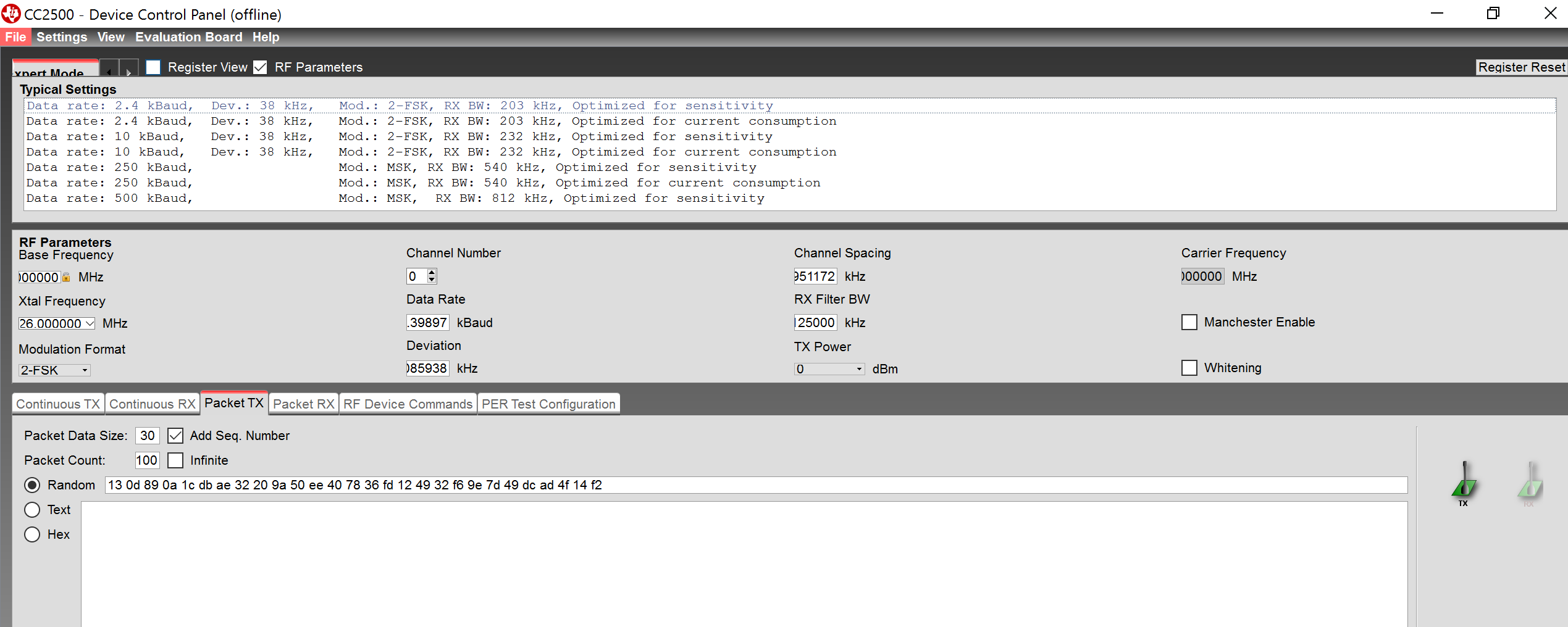Screen dimensions: 1568x627
Task: Open the Help menu
Action: tap(266, 37)
